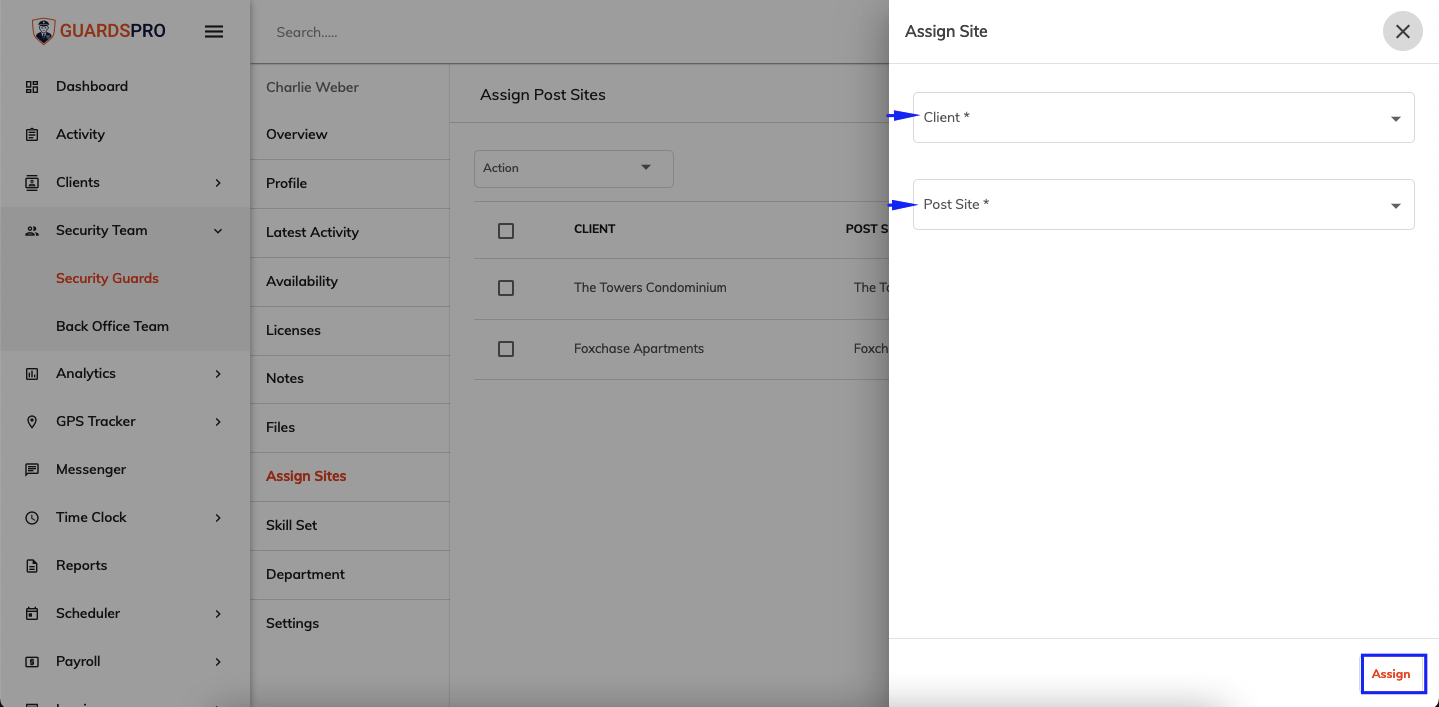Click the Analytics chart icon

tap(32, 374)
